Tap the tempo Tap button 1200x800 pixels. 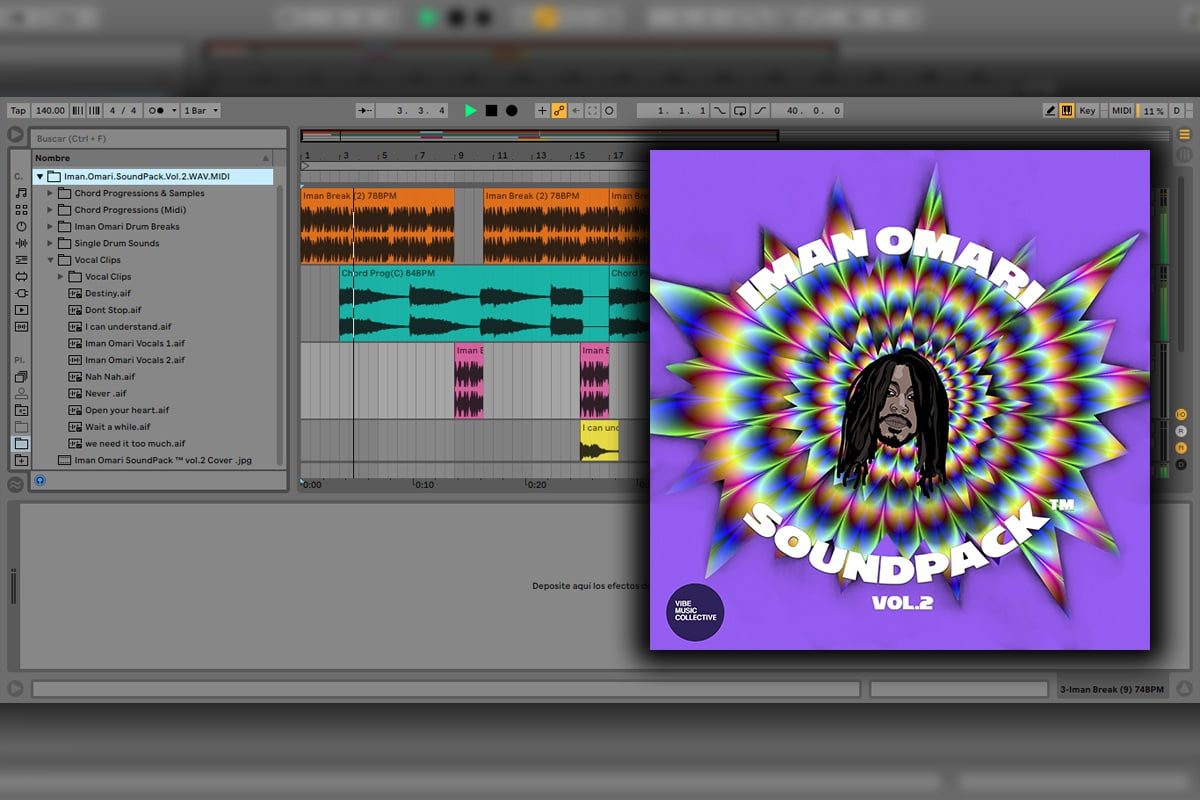point(19,111)
